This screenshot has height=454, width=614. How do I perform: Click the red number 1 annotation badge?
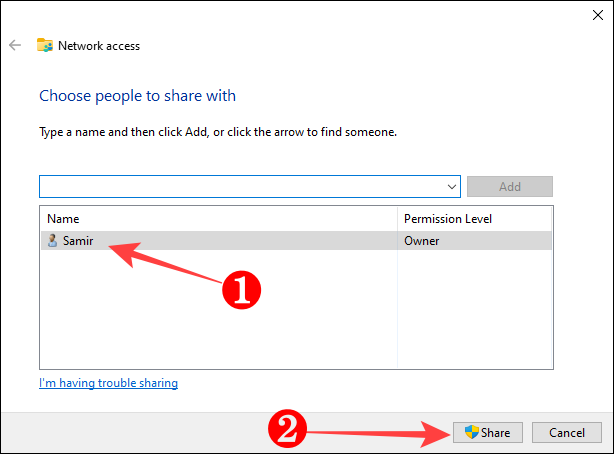click(x=241, y=291)
